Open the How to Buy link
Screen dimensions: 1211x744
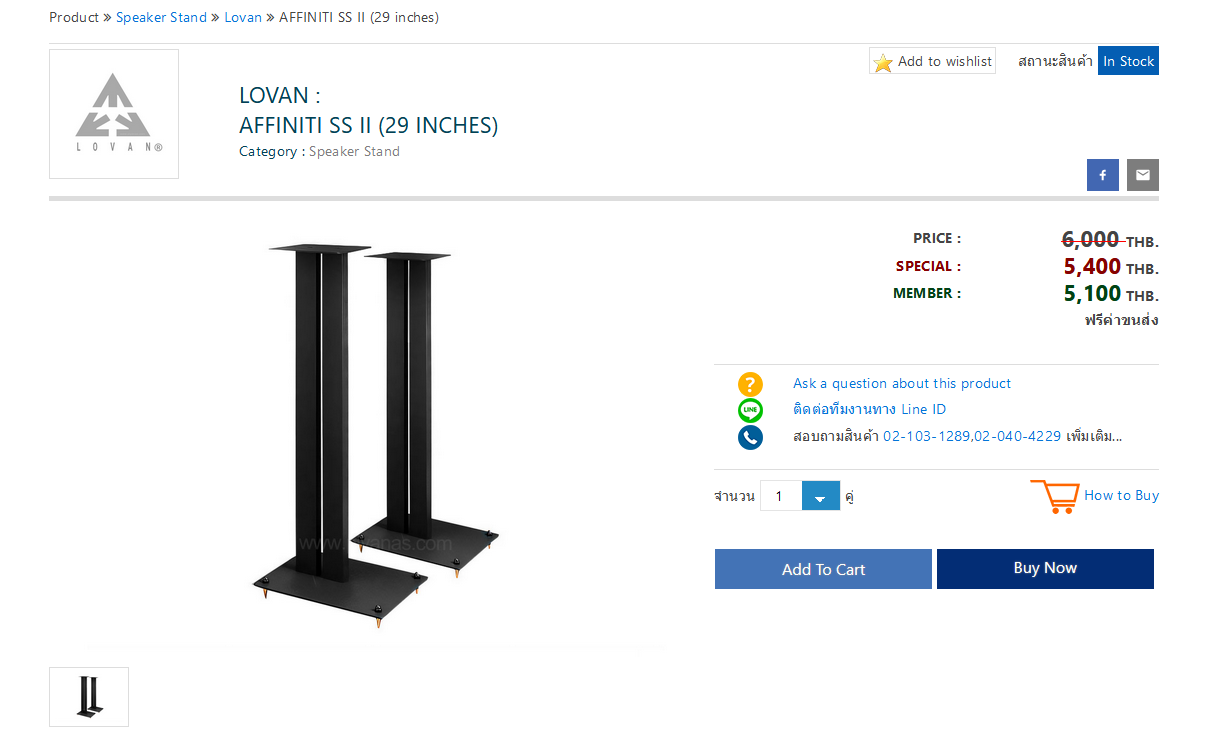pyautogui.click(x=1121, y=495)
